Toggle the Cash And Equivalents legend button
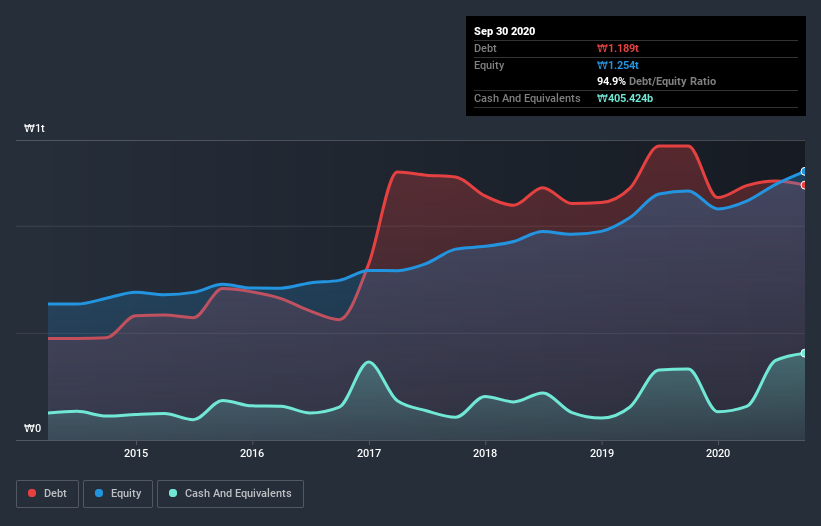The image size is (821, 526). [230, 494]
